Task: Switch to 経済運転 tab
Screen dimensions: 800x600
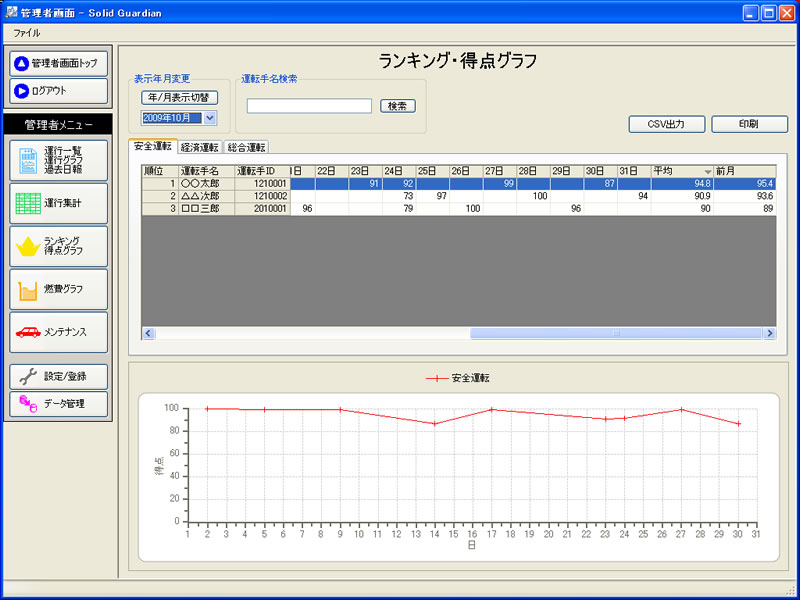Action: click(x=201, y=147)
